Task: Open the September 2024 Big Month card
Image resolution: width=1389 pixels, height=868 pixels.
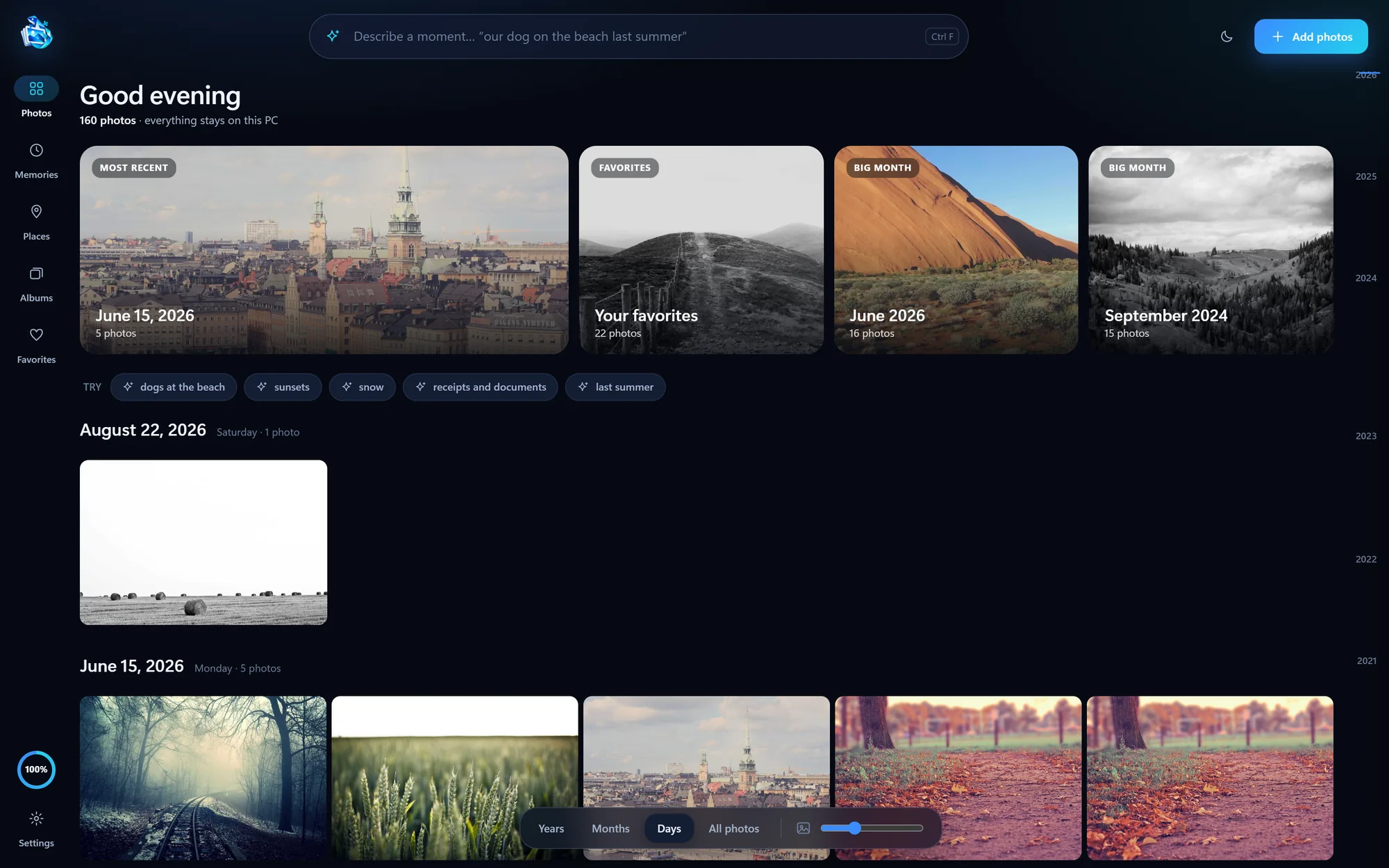Action: click(1211, 250)
